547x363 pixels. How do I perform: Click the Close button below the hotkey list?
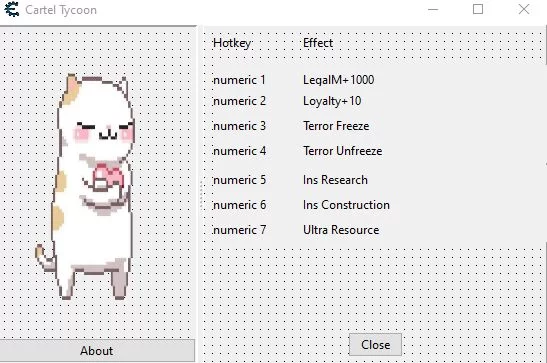(375, 345)
